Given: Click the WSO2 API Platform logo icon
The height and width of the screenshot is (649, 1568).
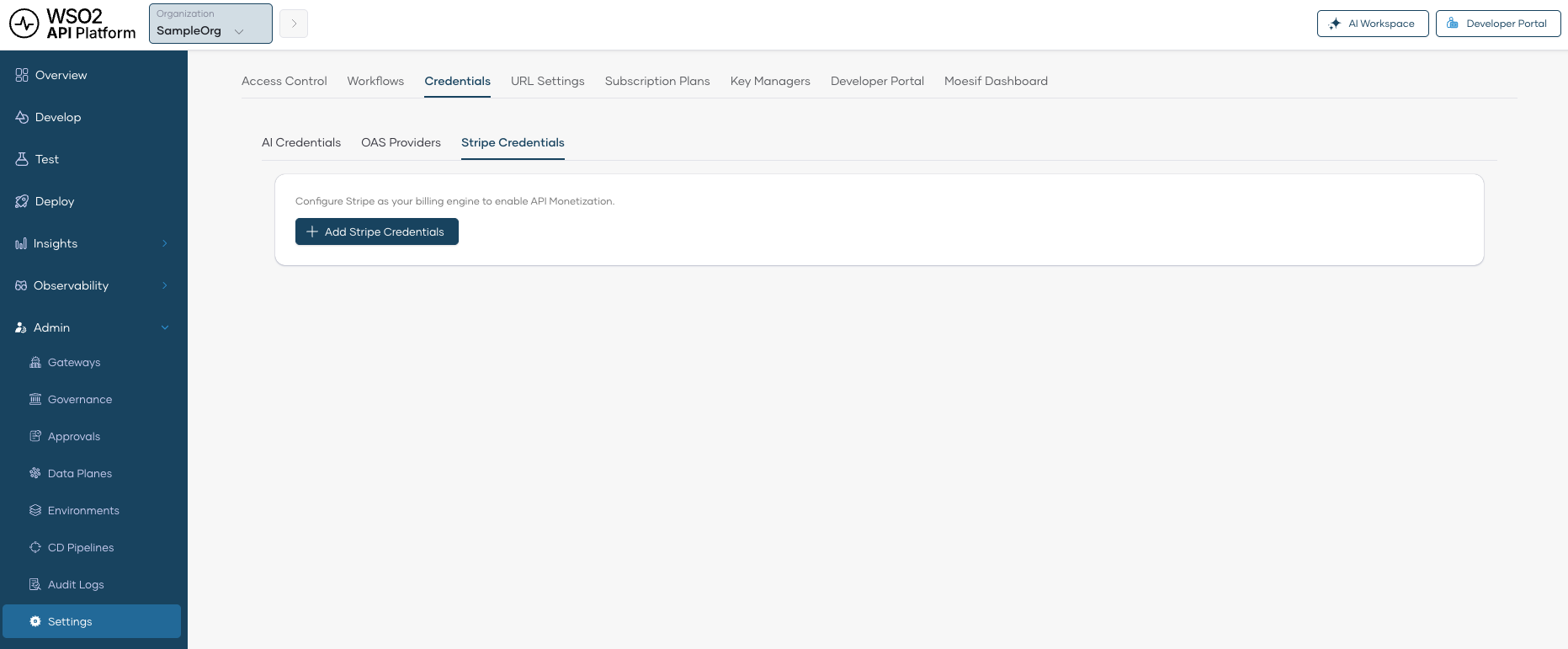Looking at the screenshot, I should (24, 24).
